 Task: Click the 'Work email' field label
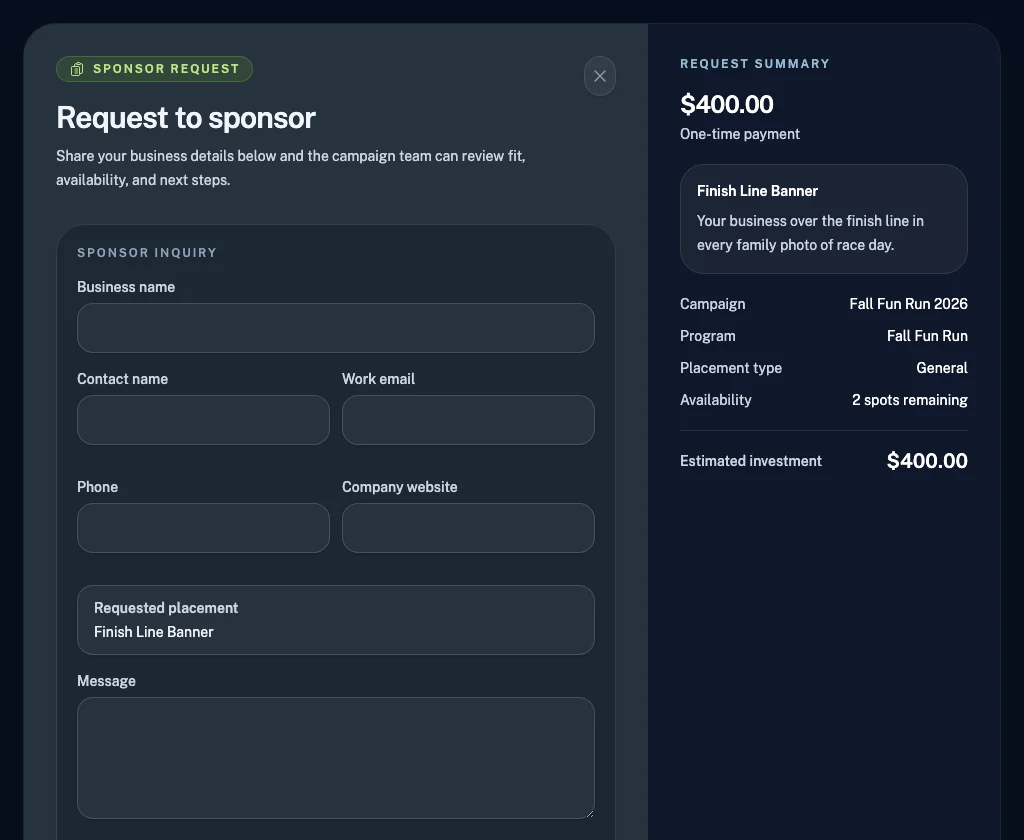point(378,379)
